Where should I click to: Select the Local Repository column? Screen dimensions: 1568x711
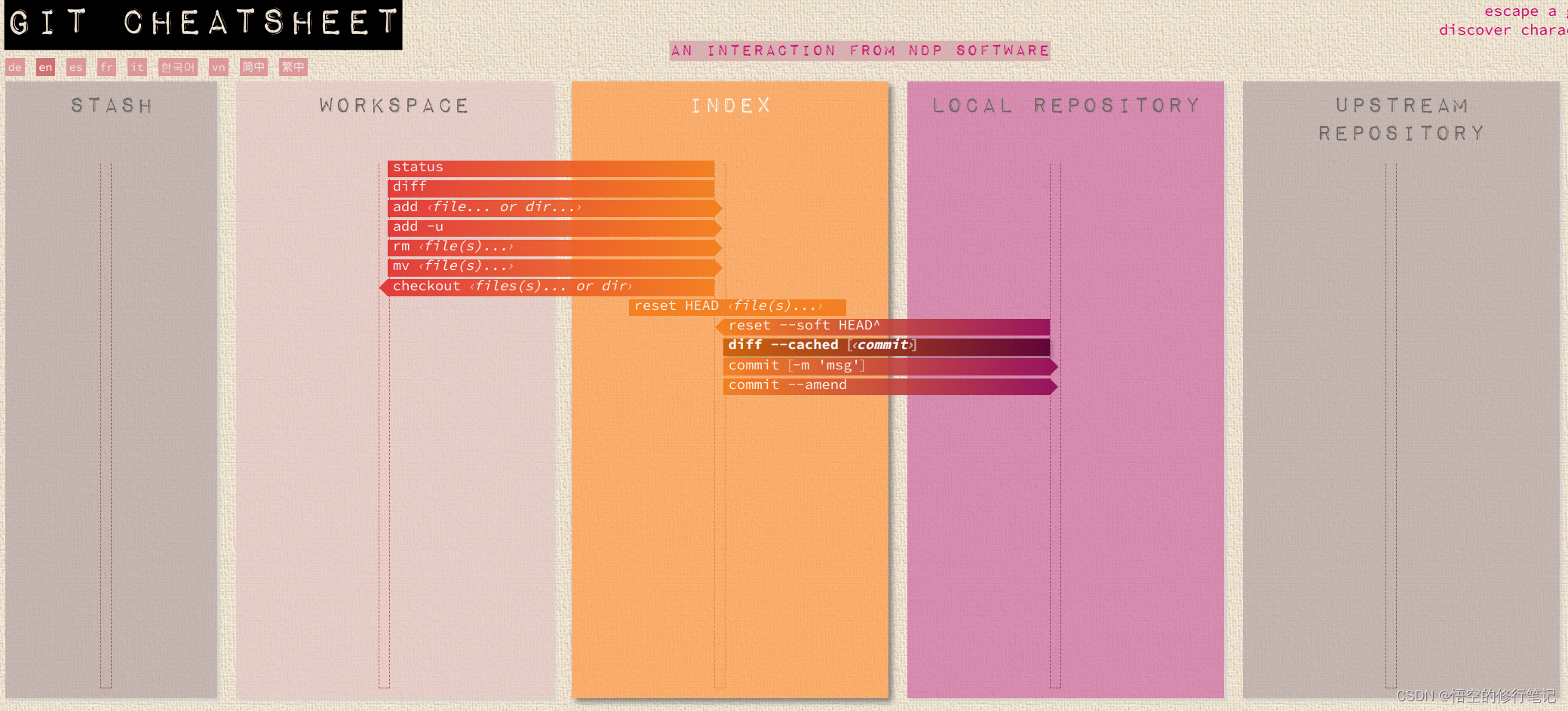1066,389
